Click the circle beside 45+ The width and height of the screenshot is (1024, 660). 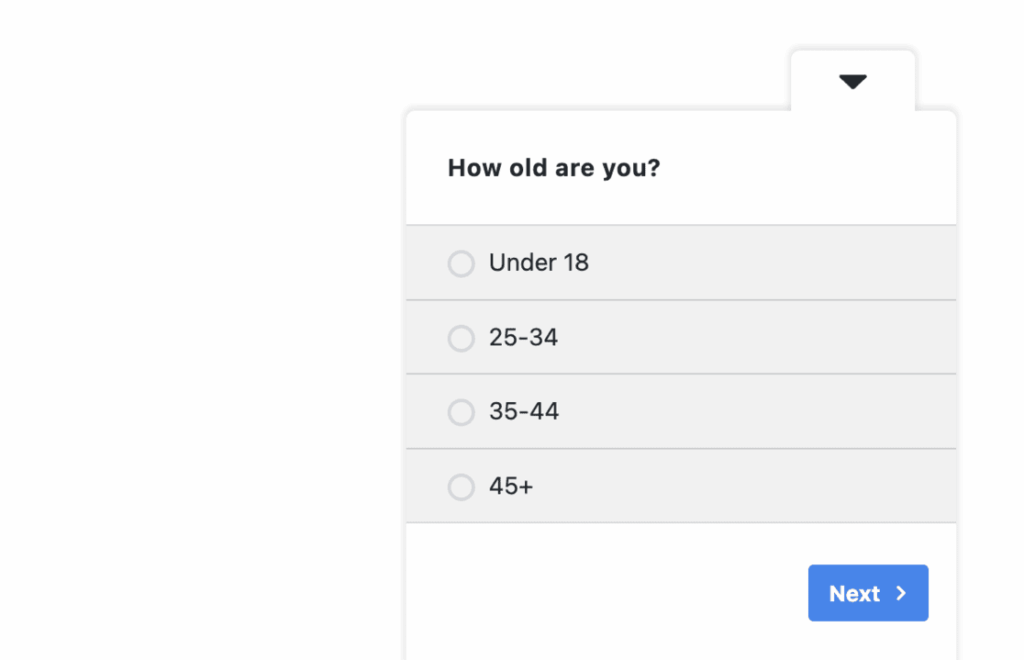pyautogui.click(x=461, y=487)
